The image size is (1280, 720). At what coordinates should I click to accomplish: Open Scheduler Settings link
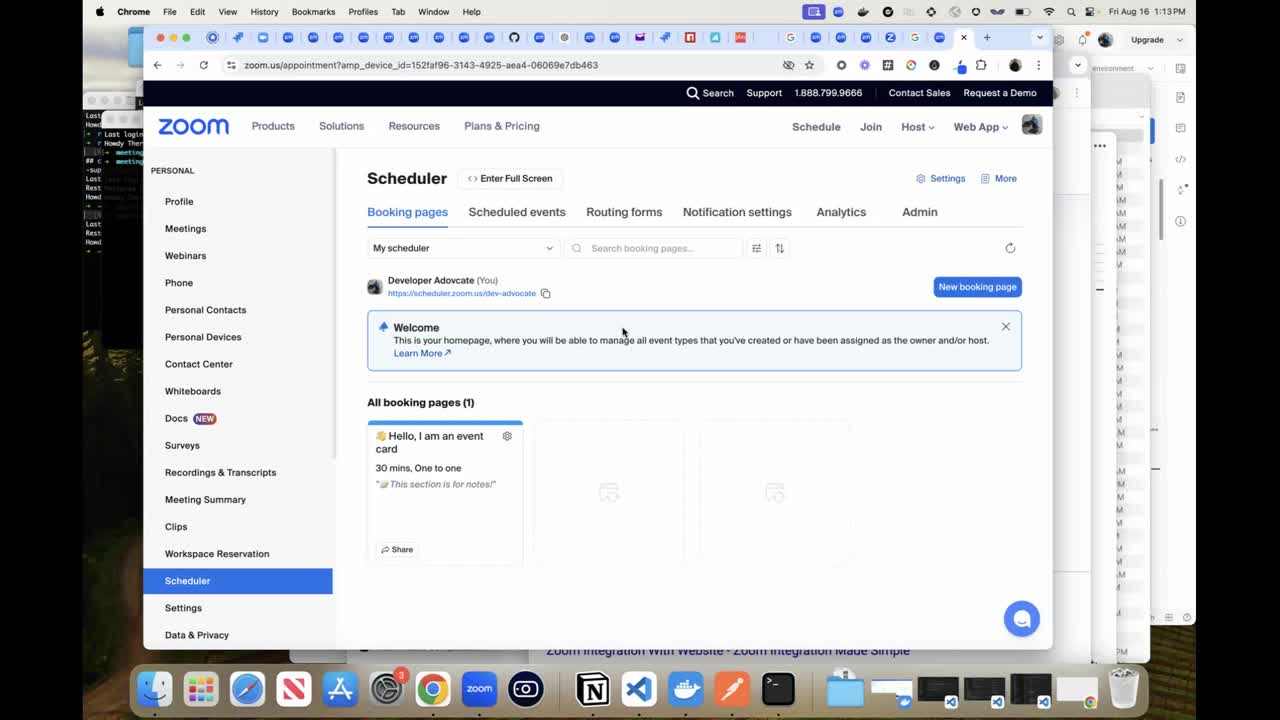[x=941, y=179]
